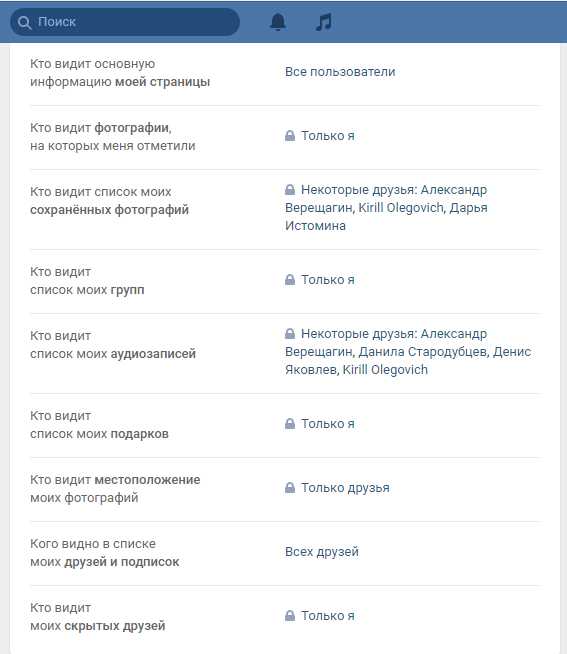Change 'Только я' for groups list

pos(328,280)
